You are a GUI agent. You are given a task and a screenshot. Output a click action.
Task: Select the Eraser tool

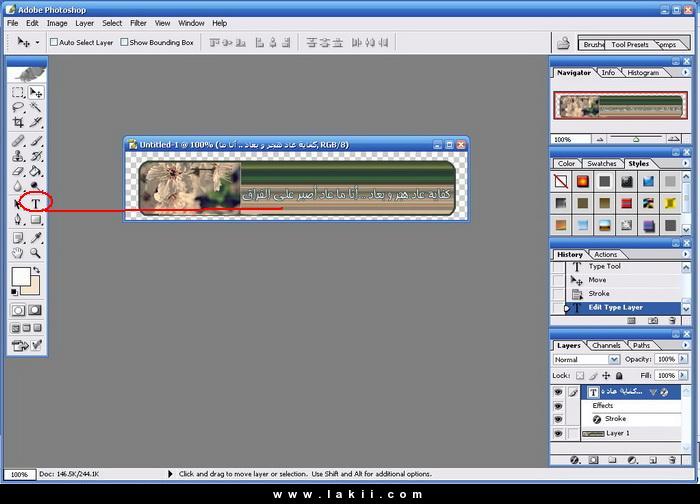tap(18, 171)
